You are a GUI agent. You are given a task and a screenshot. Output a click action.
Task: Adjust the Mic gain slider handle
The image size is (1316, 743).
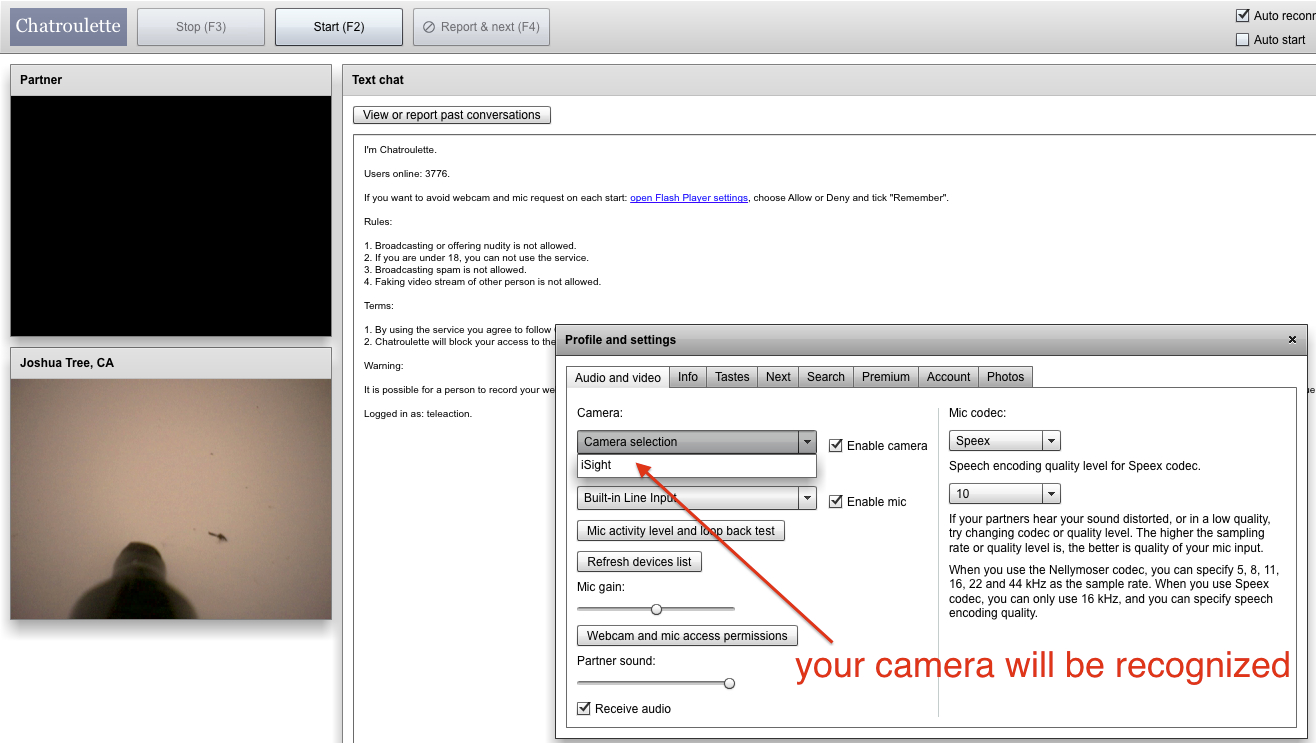tap(657, 609)
